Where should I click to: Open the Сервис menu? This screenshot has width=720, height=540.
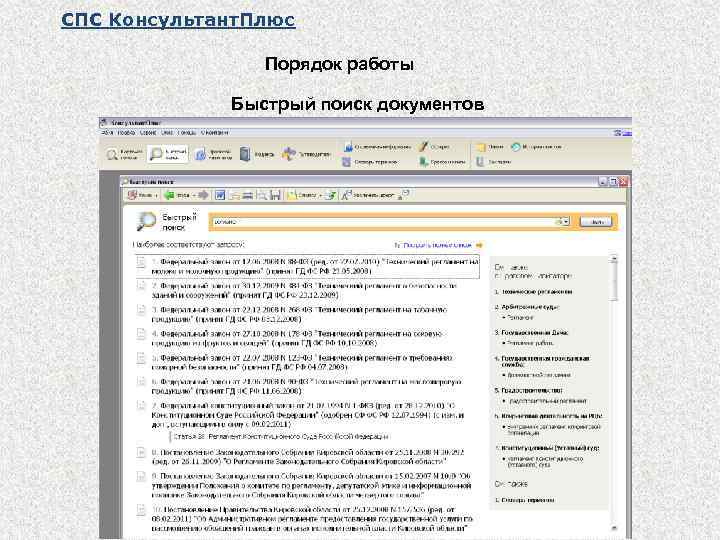pos(148,133)
